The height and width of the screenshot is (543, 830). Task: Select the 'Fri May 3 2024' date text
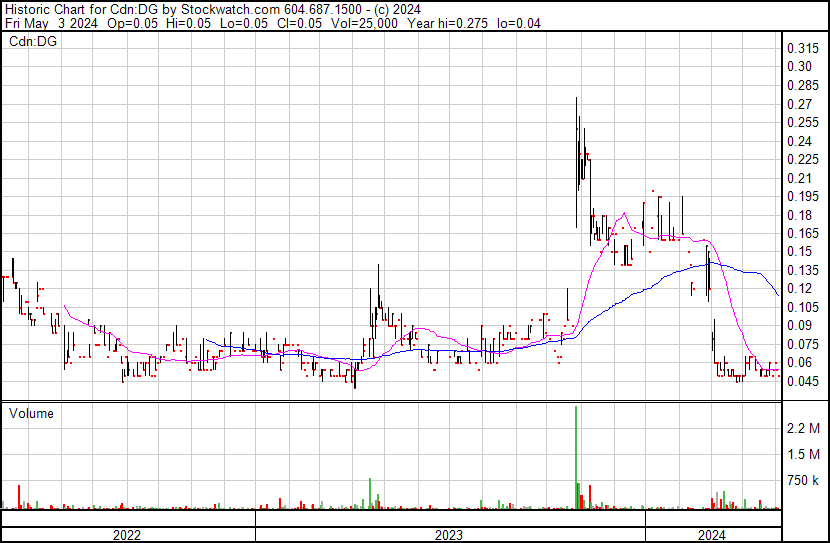tap(51, 23)
